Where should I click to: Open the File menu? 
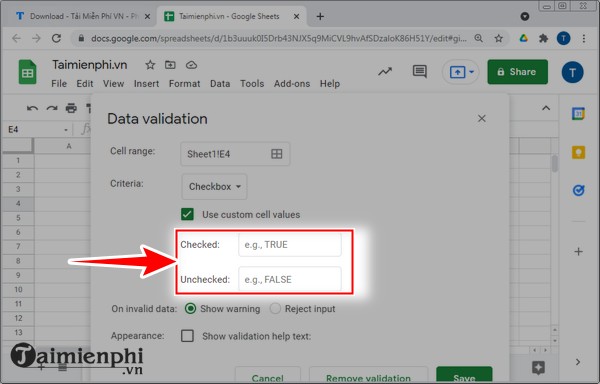(59, 83)
